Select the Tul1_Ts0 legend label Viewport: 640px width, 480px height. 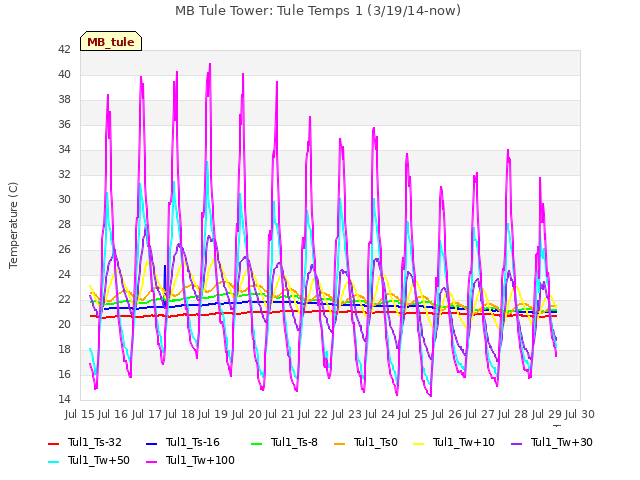376,442
